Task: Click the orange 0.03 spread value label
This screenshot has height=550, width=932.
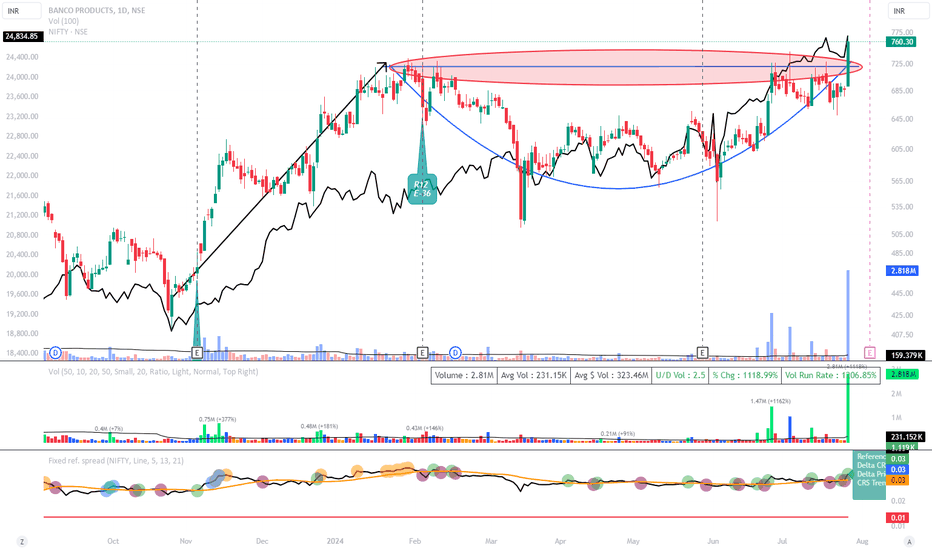Action: [x=898, y=480]
